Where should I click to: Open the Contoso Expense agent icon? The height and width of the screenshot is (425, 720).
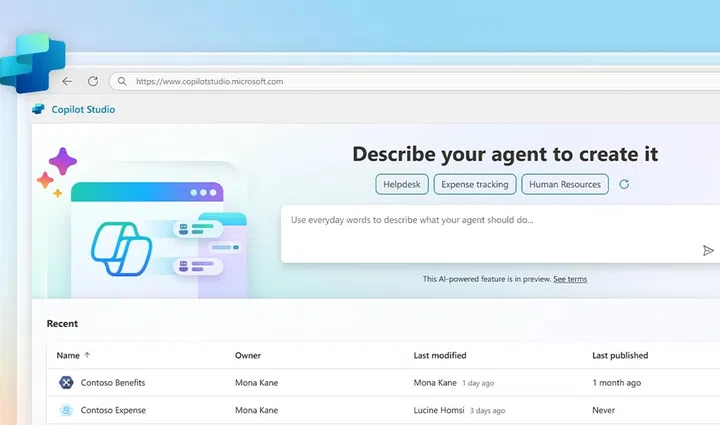click(x=66, y=410)
